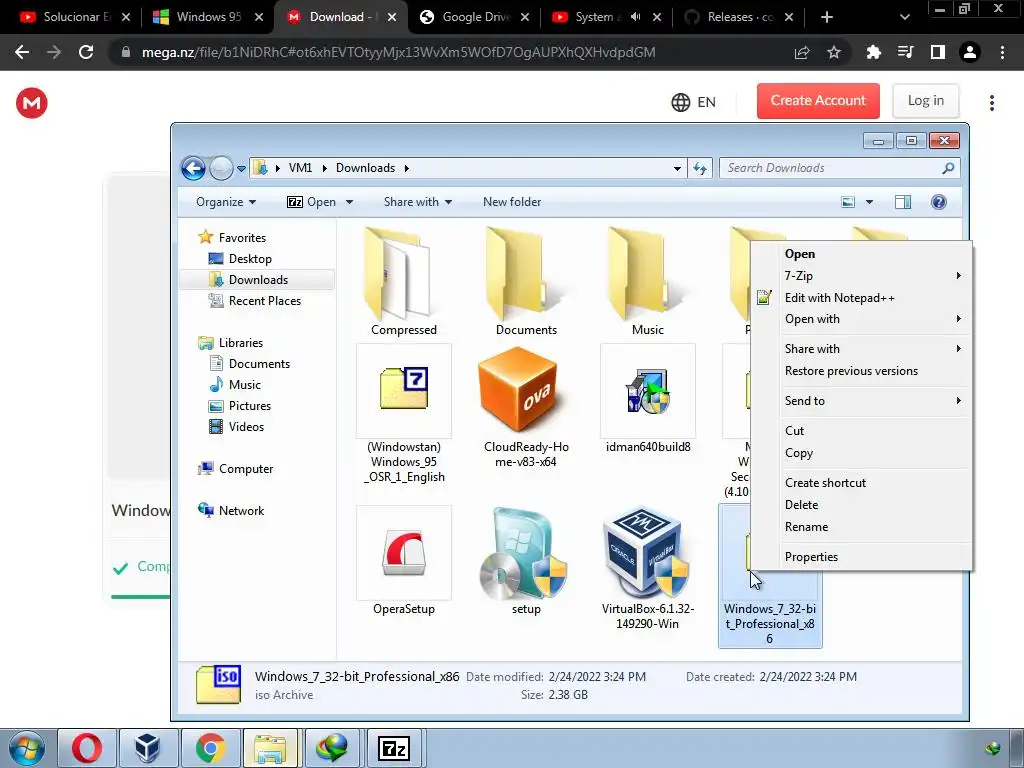Launch Opera from the taskbar
Image resolution: width=1024 pixels, height=768 pixels.
(x=86, y=748)
